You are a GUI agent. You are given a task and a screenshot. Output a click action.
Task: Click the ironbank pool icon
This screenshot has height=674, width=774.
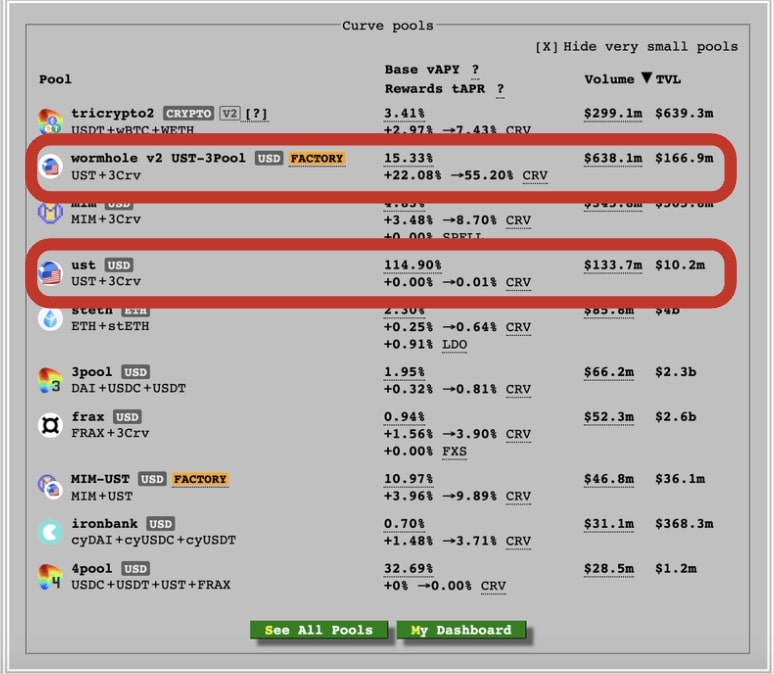(50, 531)
